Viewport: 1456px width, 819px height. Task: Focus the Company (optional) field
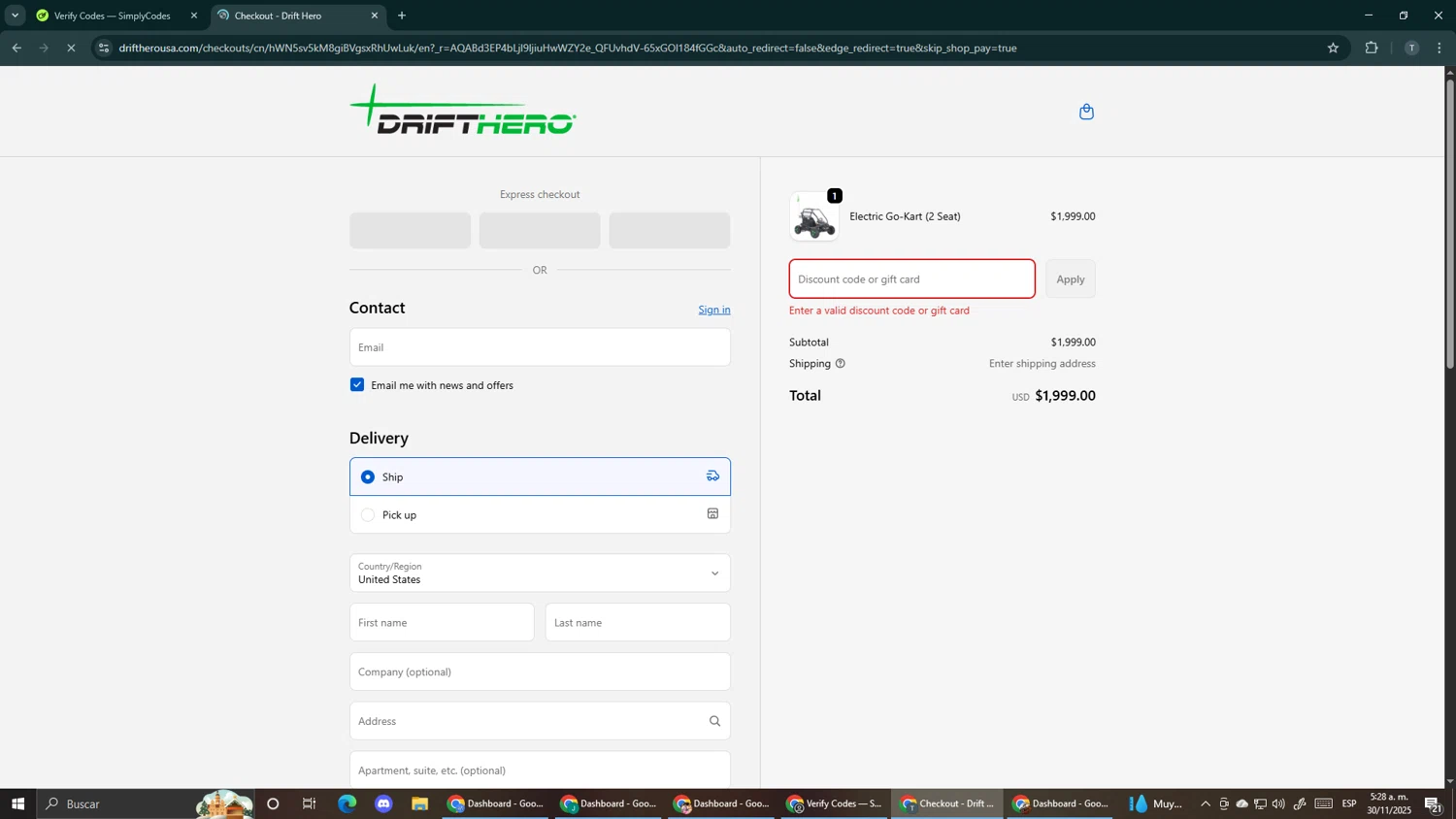pos(540,672)
